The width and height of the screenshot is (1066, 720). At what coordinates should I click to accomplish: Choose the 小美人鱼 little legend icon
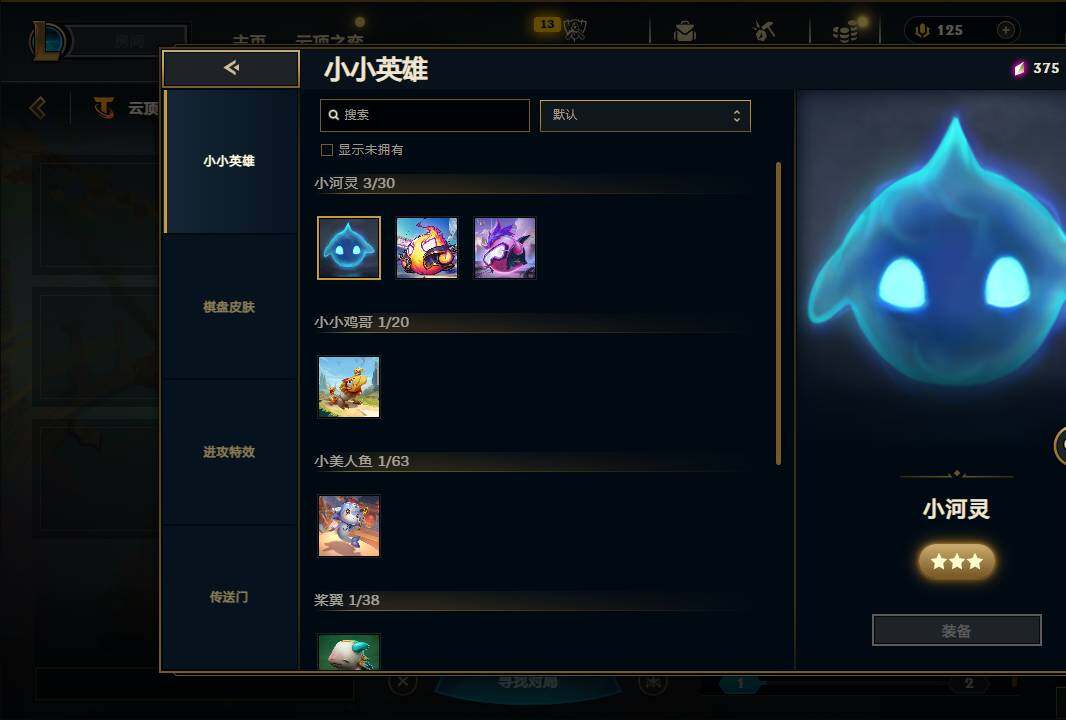pos(349,526)
